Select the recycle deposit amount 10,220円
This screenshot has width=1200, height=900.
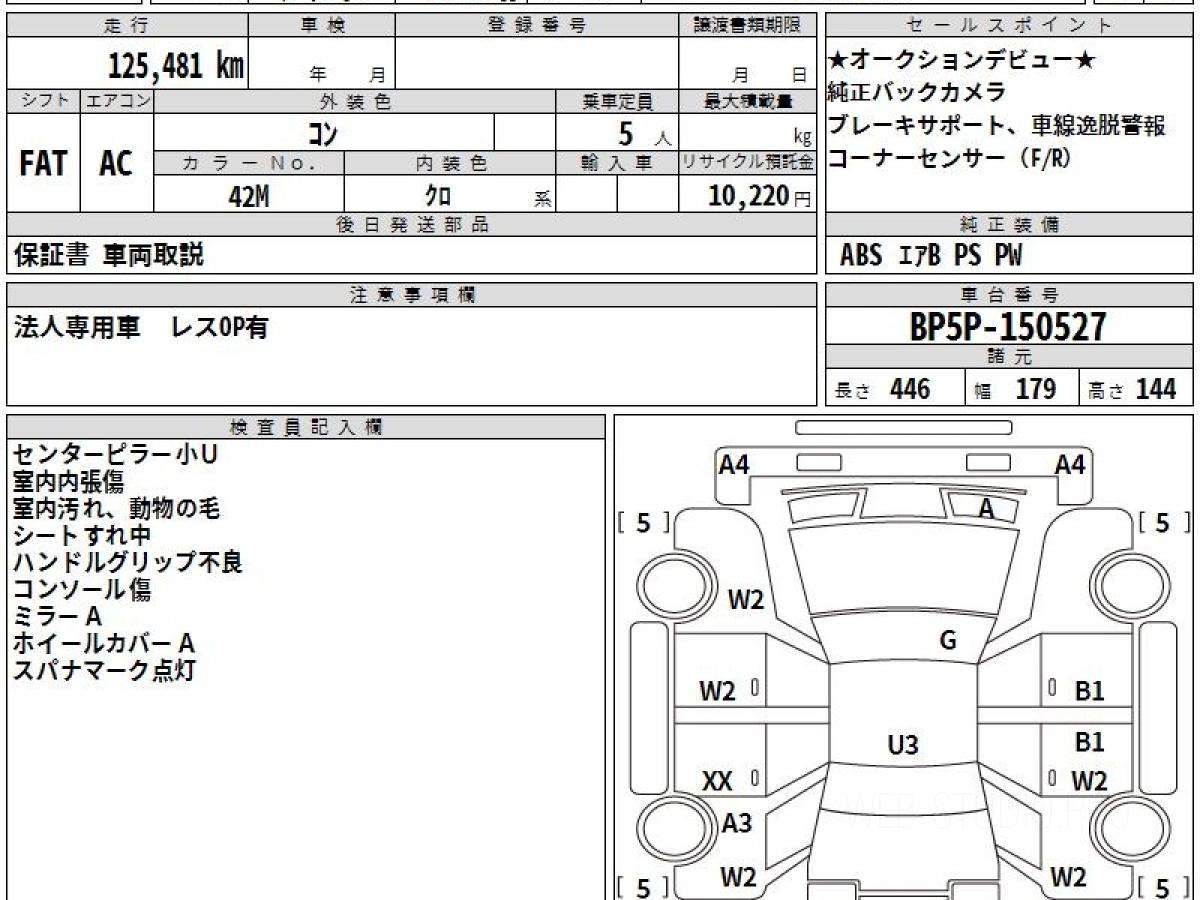760,196
